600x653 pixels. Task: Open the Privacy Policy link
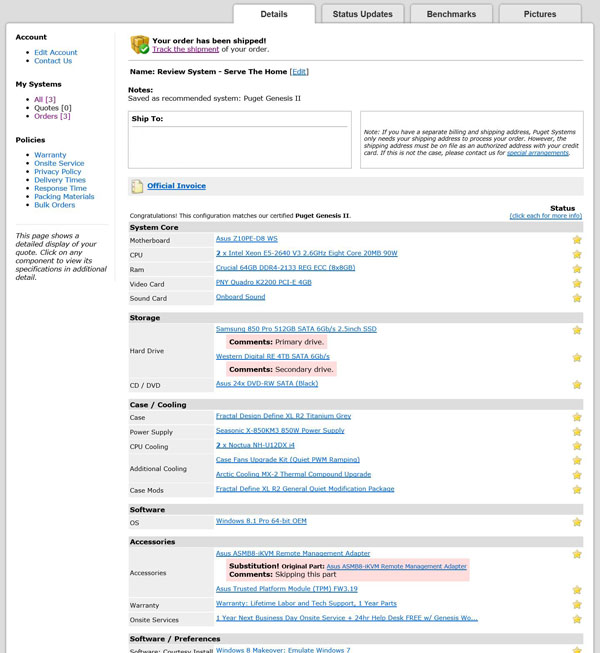tap(57, 172)
